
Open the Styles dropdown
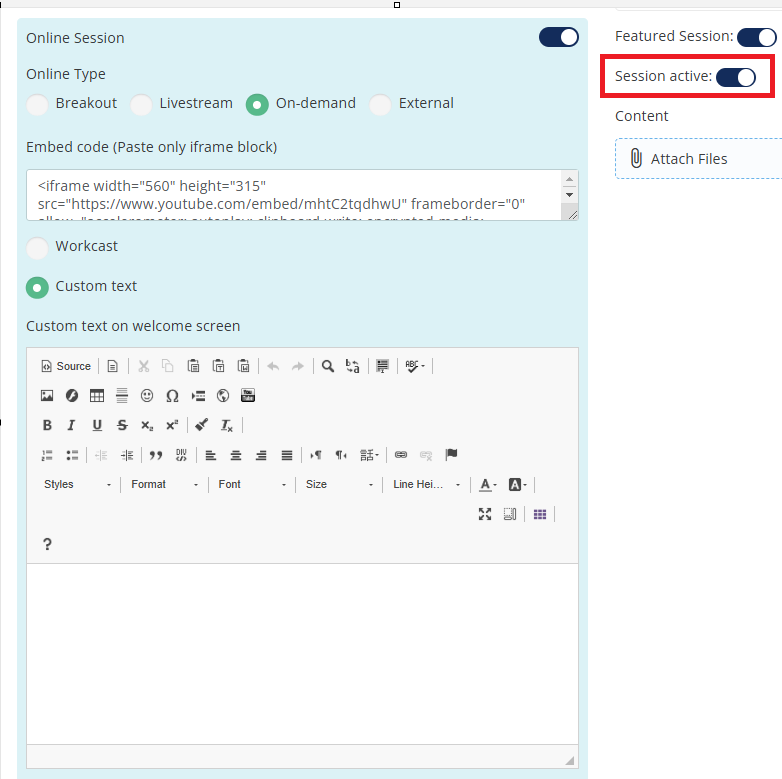pyautogui.click(x=78, y=485)
